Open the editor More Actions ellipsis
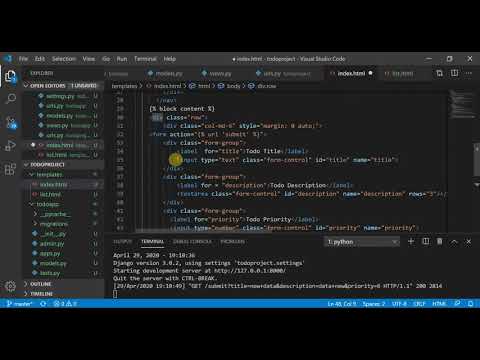The image size is (480, 360). click(469, 73)
